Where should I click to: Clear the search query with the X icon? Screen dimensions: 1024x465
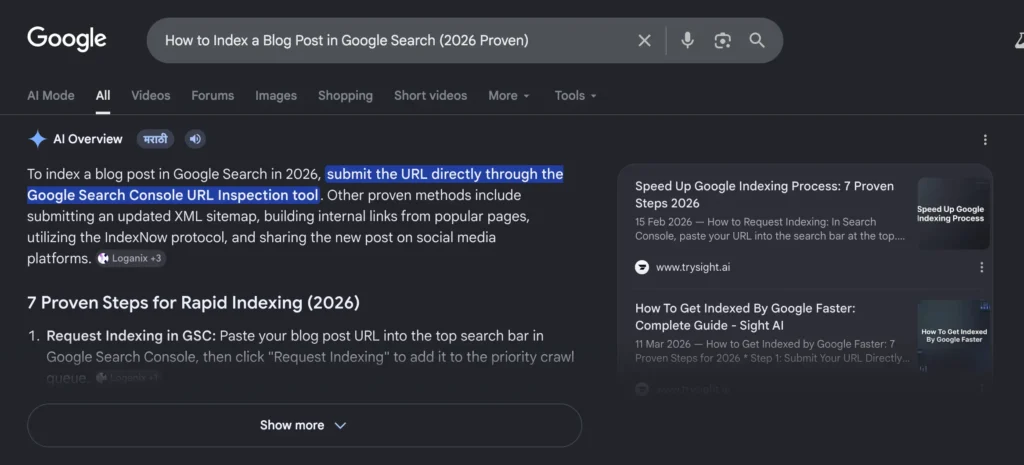pyautogui.click(x=644, y=40)
